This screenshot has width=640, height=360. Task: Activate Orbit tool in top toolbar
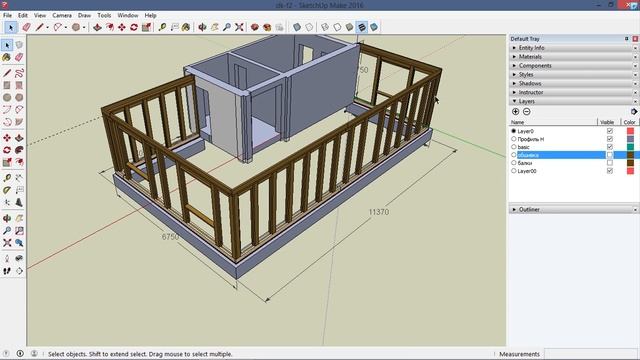[x=202, y=27]
